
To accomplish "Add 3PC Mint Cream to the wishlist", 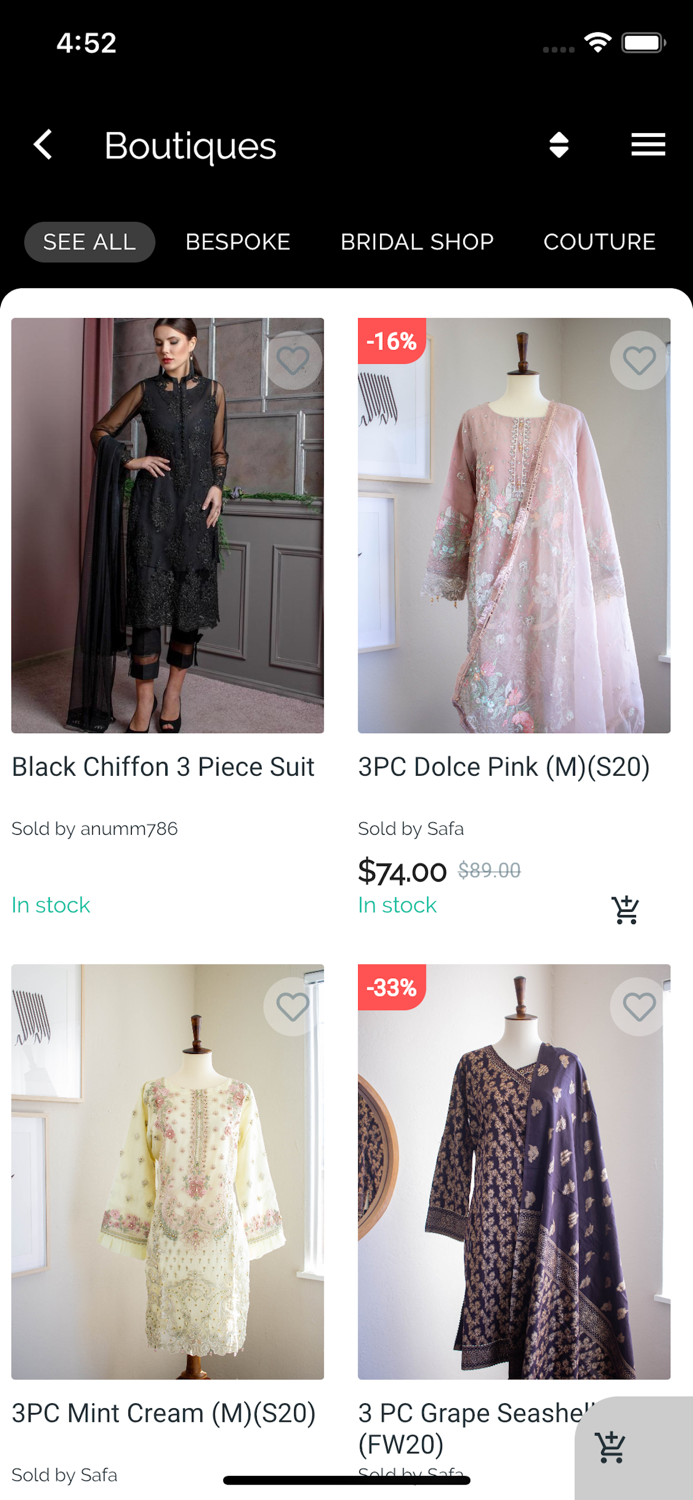I will pyautogui.click(x=293, y=1007).
